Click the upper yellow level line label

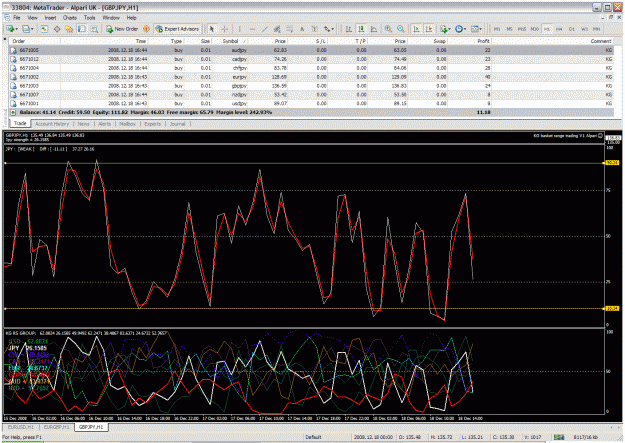coord(612,163)
